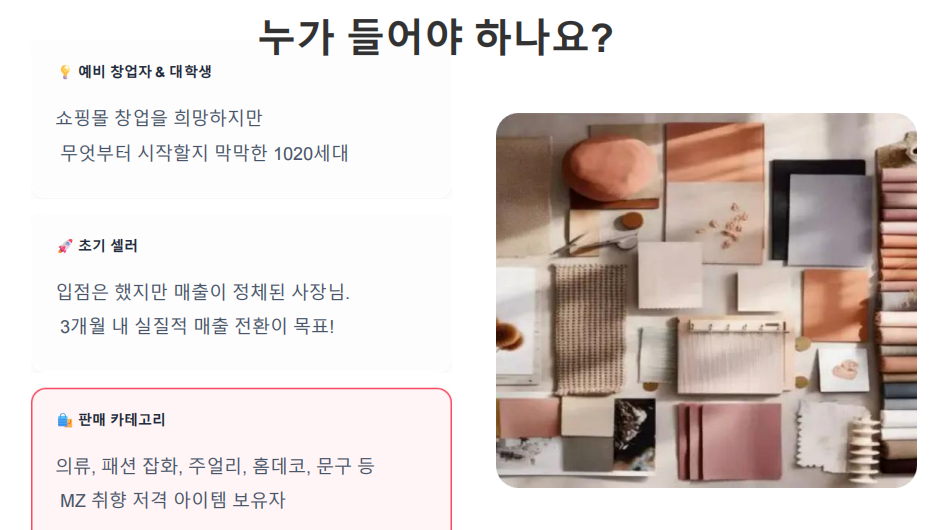
Task: Select the pink-outlined 판매 카테고리 card
Action: pos(241,459)
